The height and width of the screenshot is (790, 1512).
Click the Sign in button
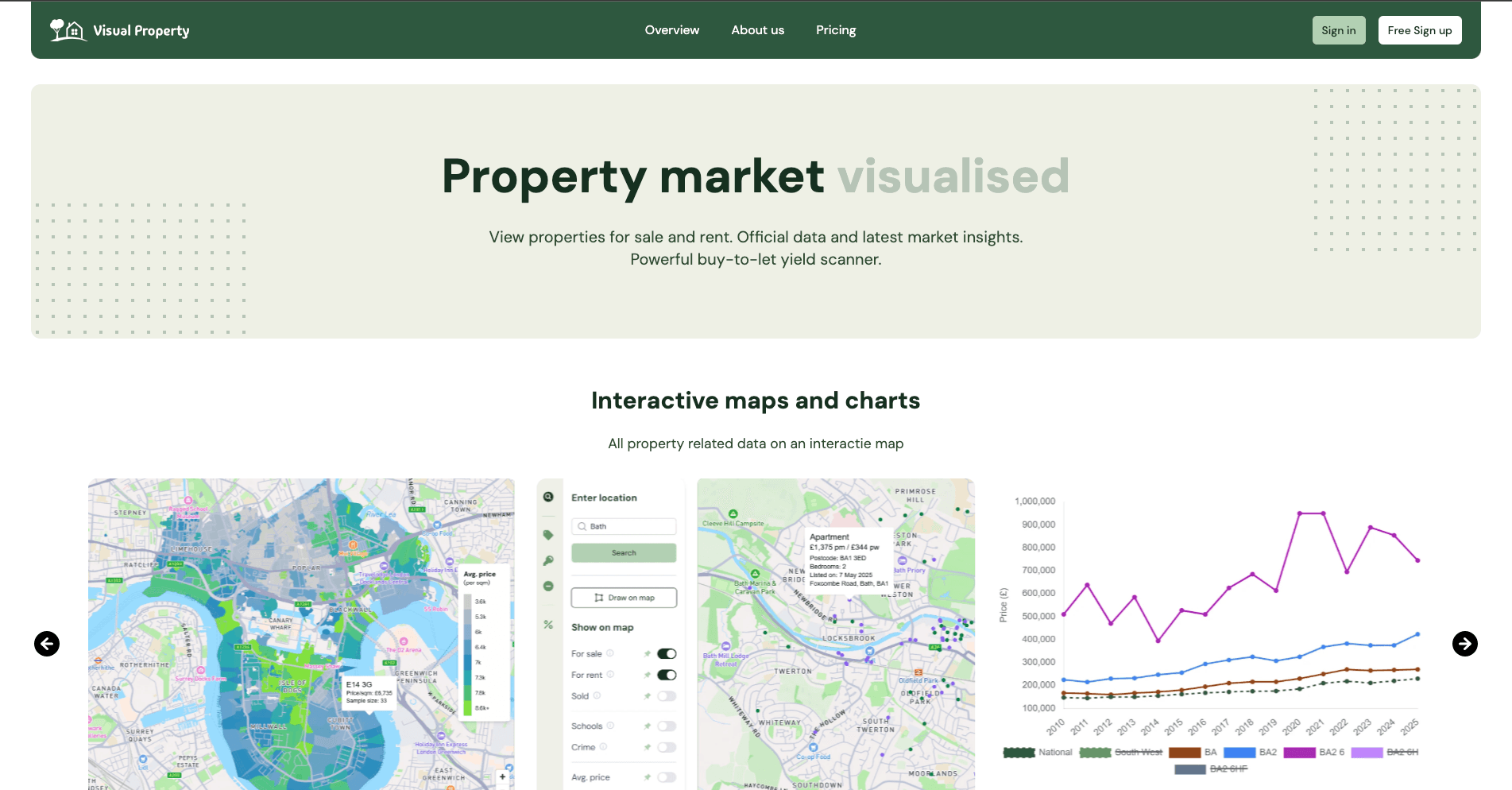pos(1339,30)
